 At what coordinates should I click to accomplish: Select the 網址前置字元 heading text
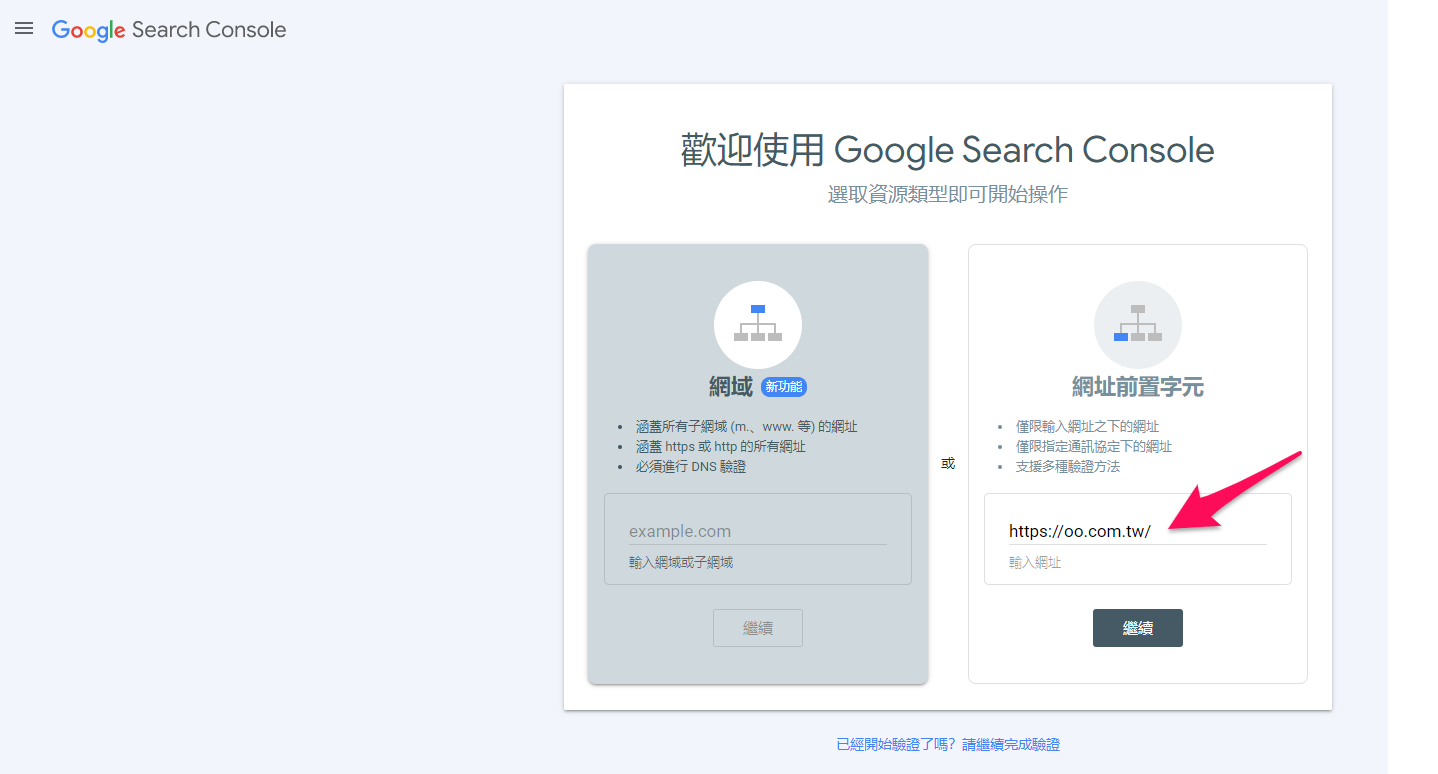coord(1138,387)
